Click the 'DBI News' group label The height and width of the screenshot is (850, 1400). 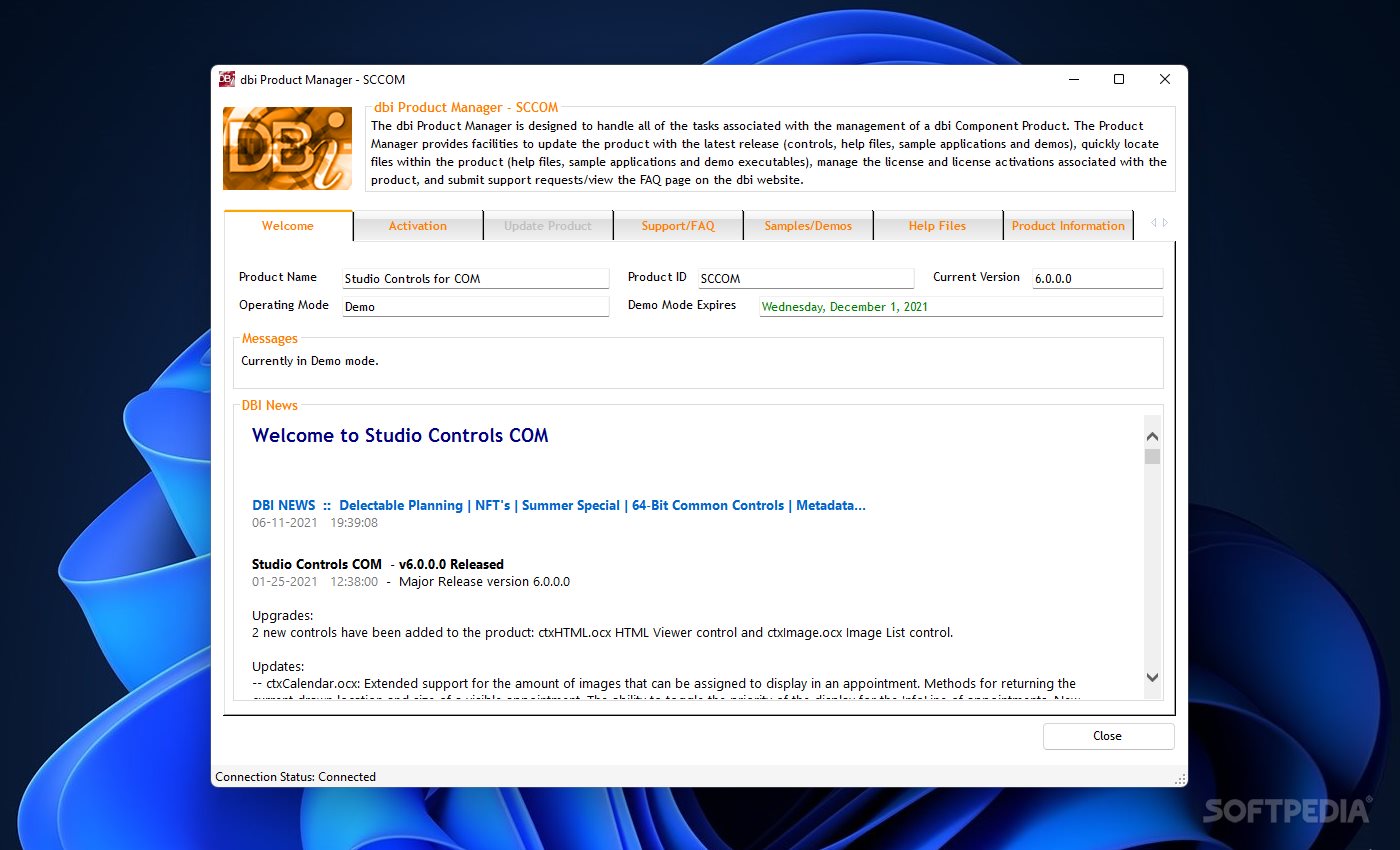(x=270, y=406)
